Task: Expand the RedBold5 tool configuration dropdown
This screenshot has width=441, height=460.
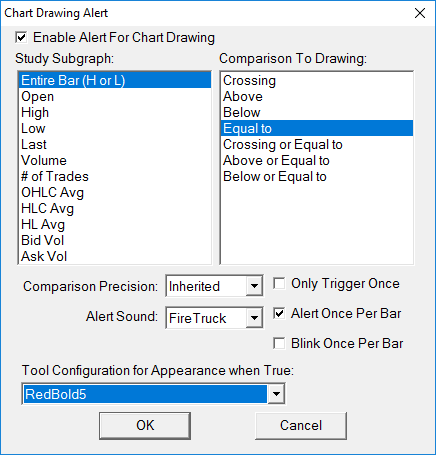Action: pos(276,394)
